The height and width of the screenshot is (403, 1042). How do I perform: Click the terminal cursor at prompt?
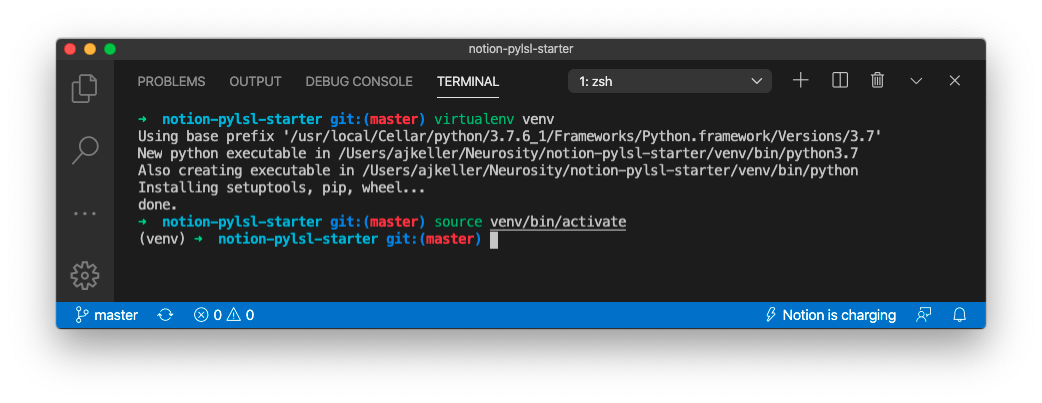pos(494,239)
